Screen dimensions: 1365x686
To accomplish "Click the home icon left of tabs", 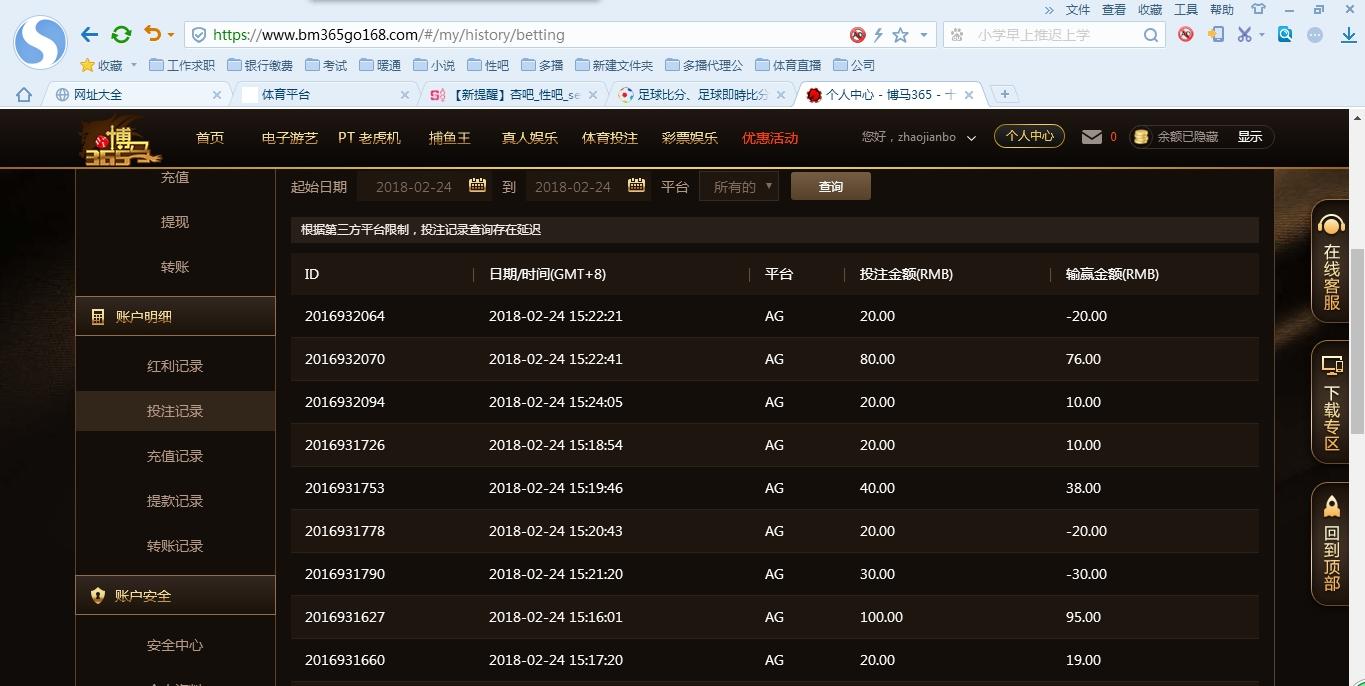I will 24,94.
